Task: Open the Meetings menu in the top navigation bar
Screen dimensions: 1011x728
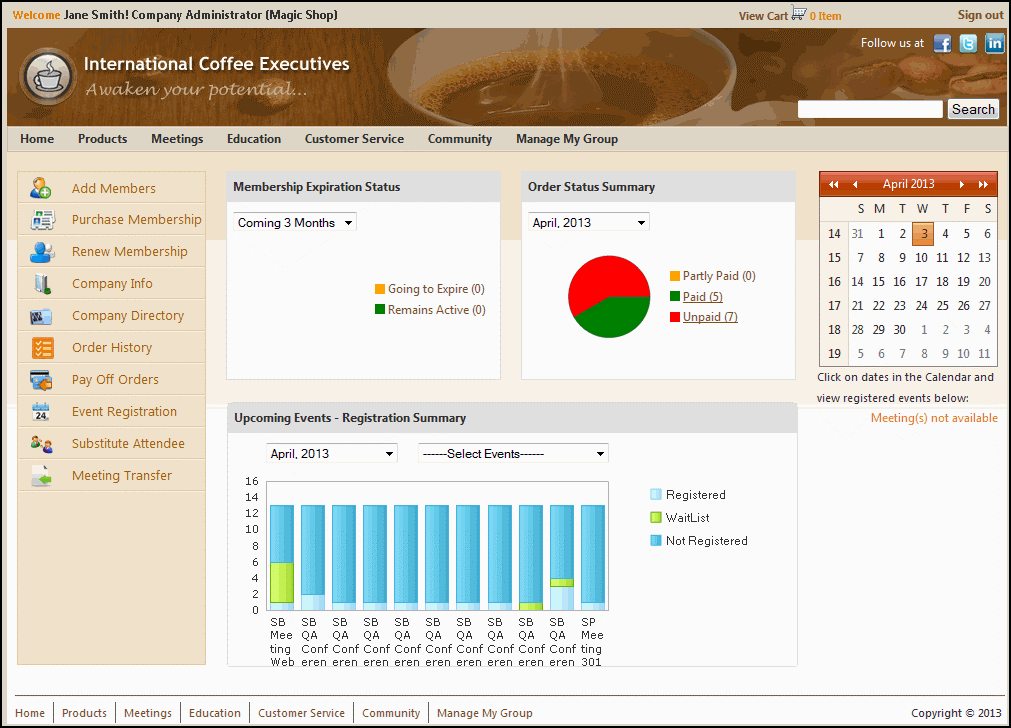Action: click(x=177, y=139)
